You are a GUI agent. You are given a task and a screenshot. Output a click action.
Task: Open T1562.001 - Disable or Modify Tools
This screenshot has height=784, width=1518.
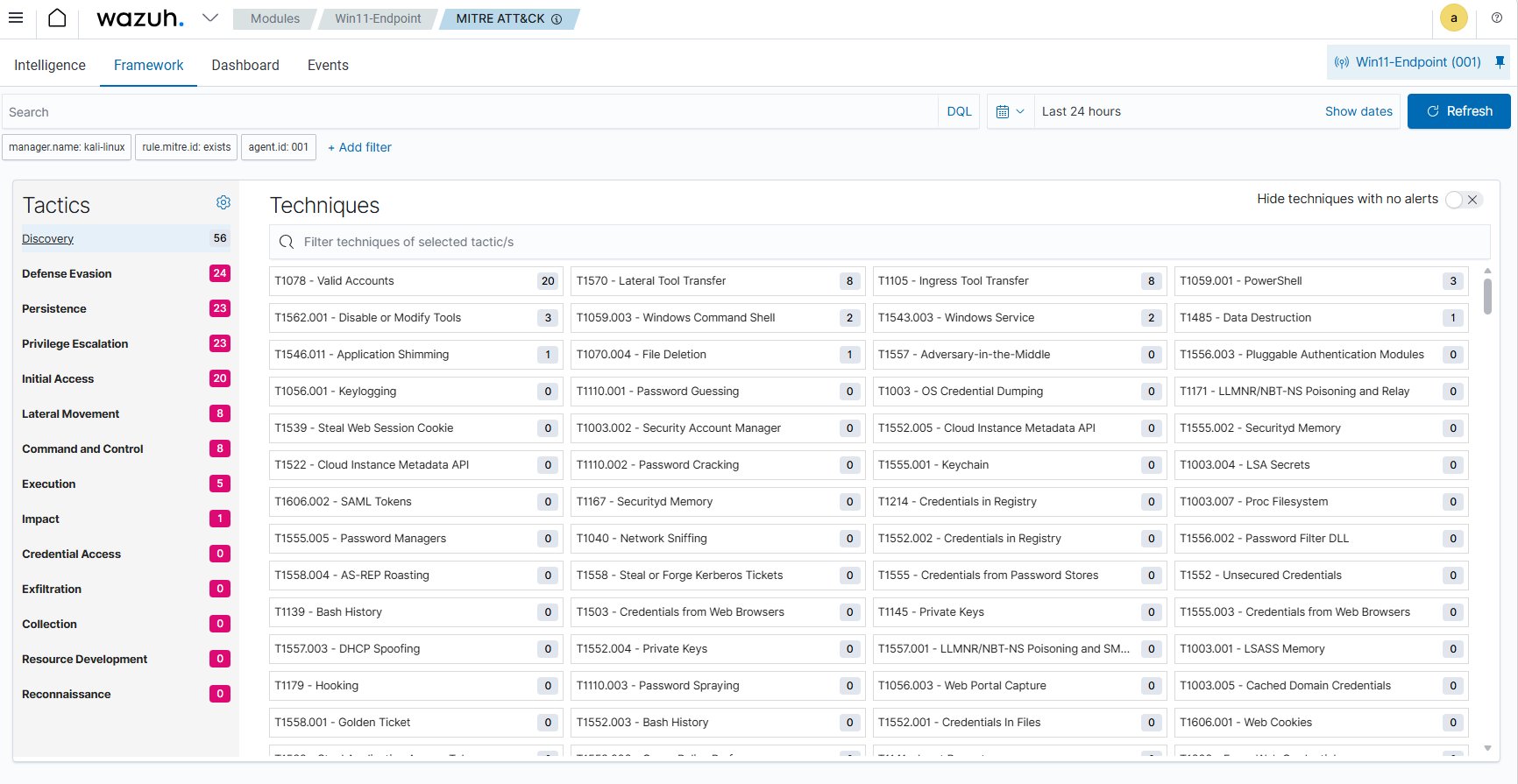click(x=416, y=318)
